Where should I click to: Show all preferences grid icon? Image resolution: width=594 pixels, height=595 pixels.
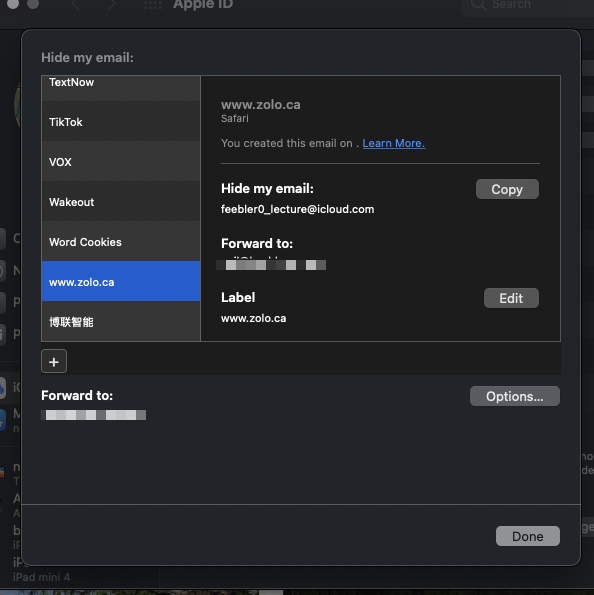click(153, 5)
